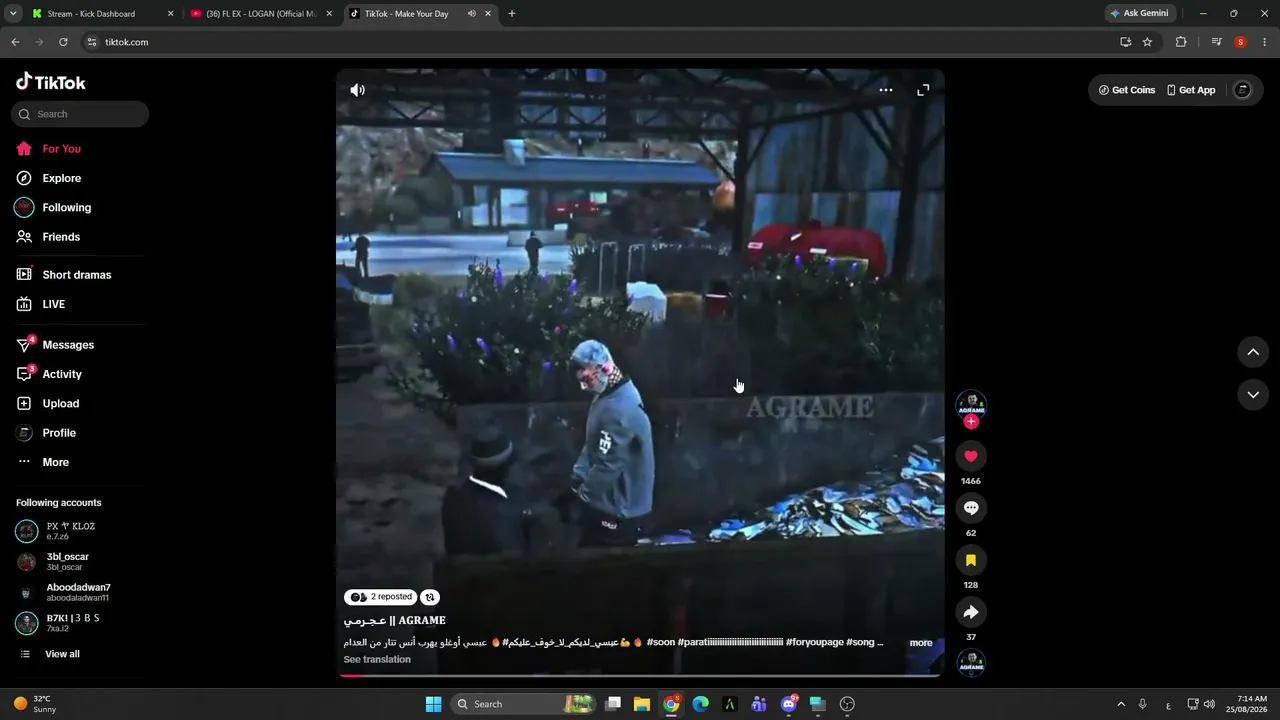Open the Windows Start menu
This screenshot has height=720, width=1280.
coord(433,704)
